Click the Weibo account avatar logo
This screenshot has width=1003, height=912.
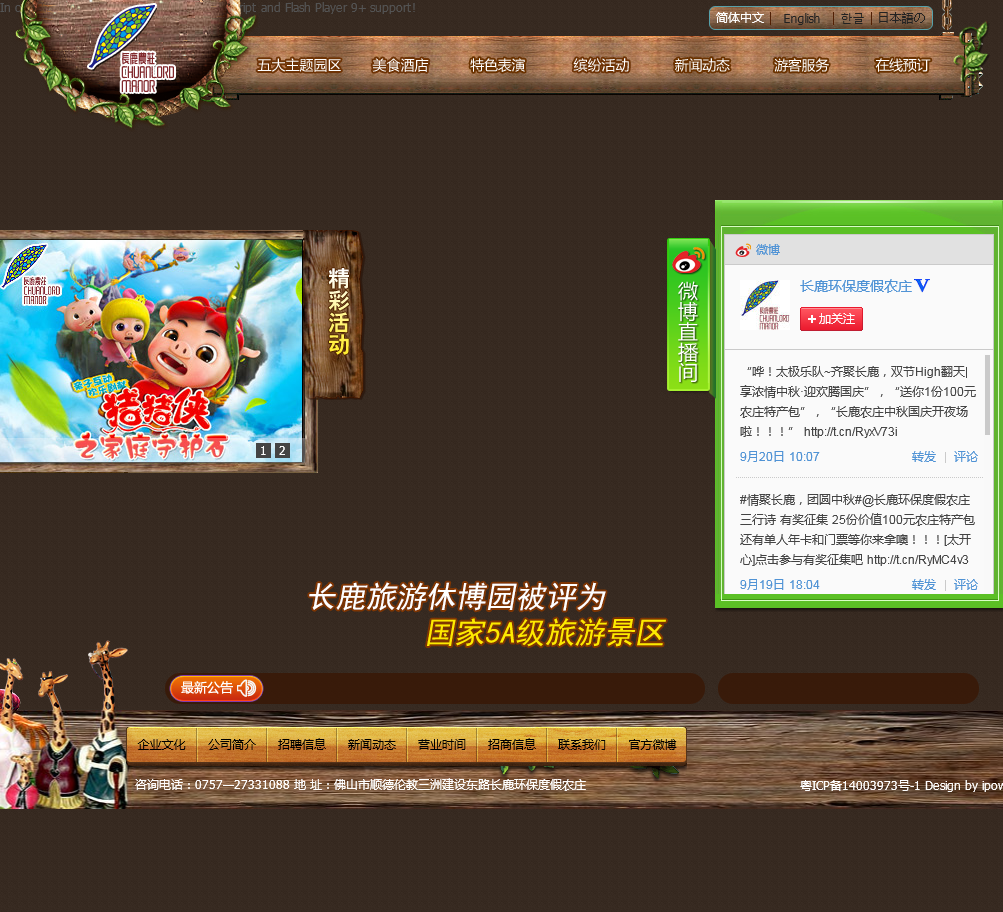click(x=765, y=305)
